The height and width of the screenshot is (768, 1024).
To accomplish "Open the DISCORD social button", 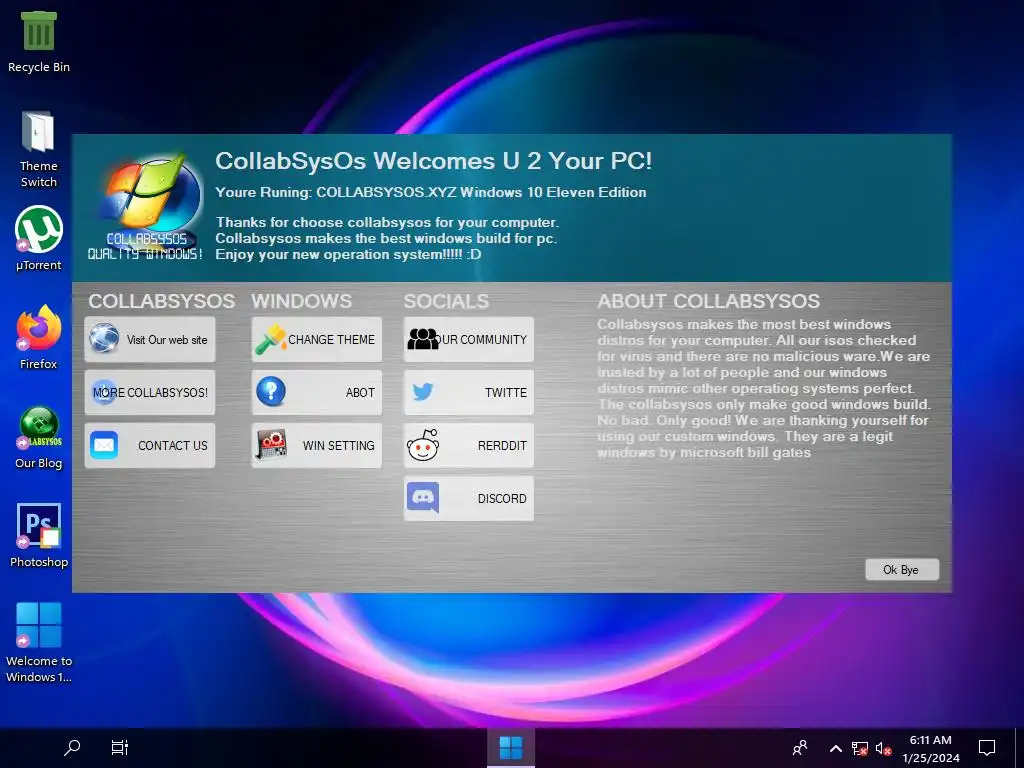I will point(469,498).
